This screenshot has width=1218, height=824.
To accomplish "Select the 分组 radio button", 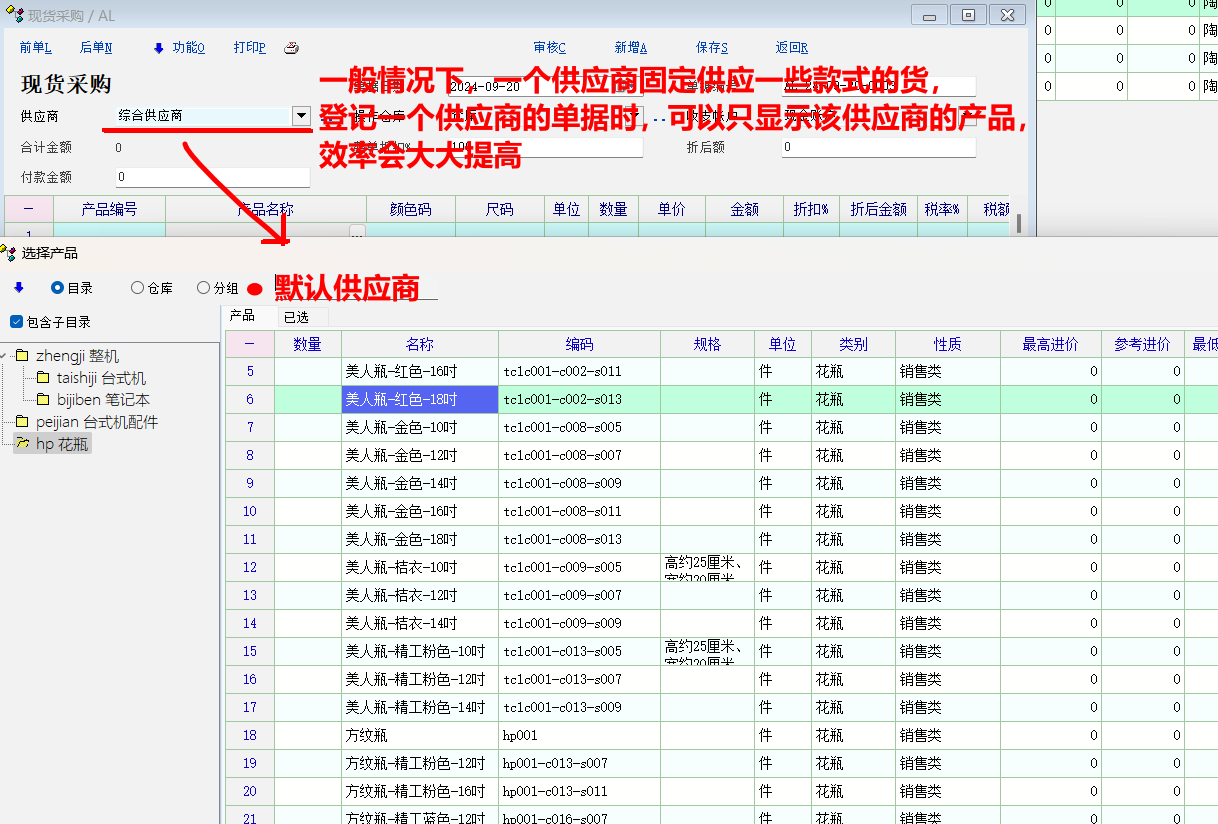I will coord(204,288).
